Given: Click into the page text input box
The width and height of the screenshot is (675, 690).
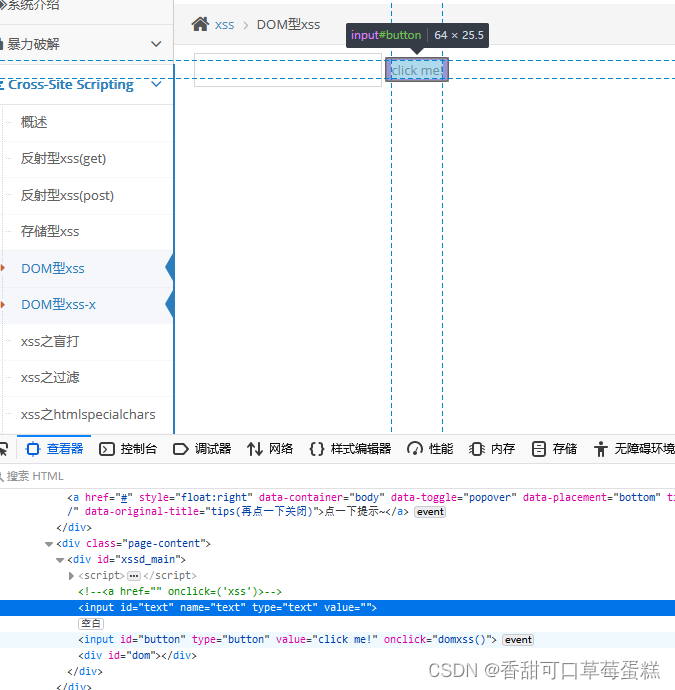Looking at the screenshot, I should pyautogui.click(x=288, y=70).
